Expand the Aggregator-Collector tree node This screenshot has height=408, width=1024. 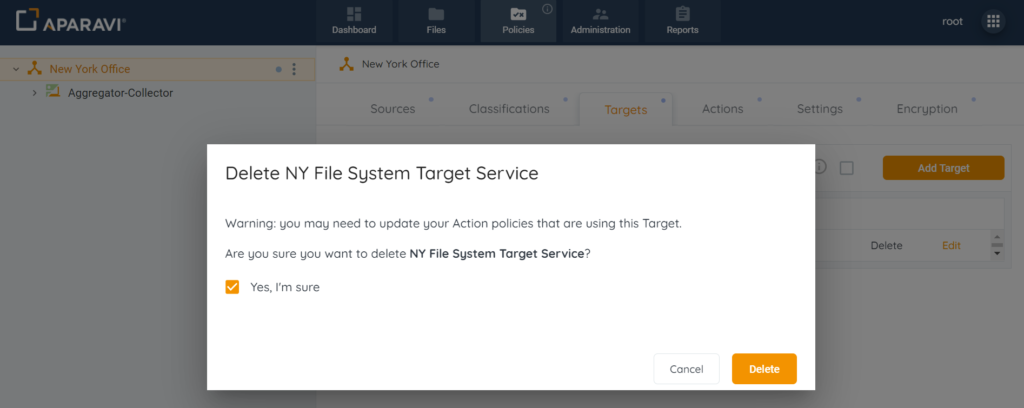[34, 93]
